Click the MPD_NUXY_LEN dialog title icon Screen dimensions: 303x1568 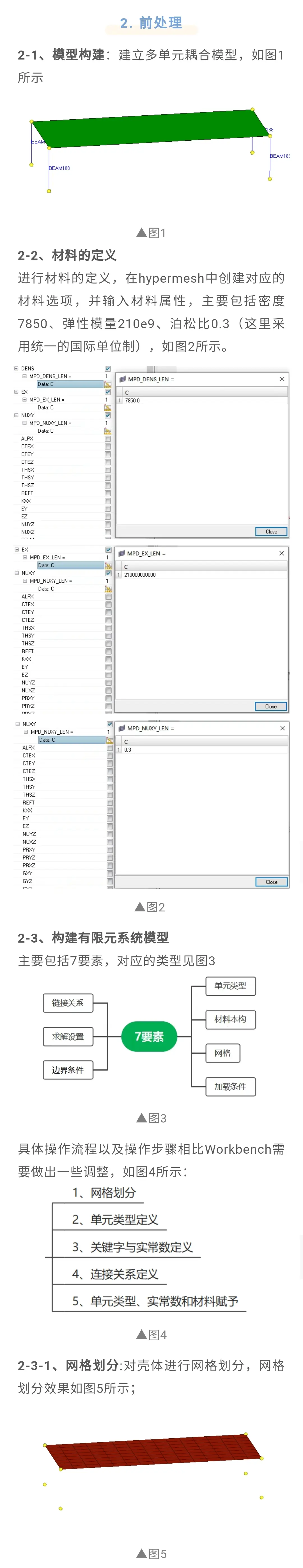point(122,728)
